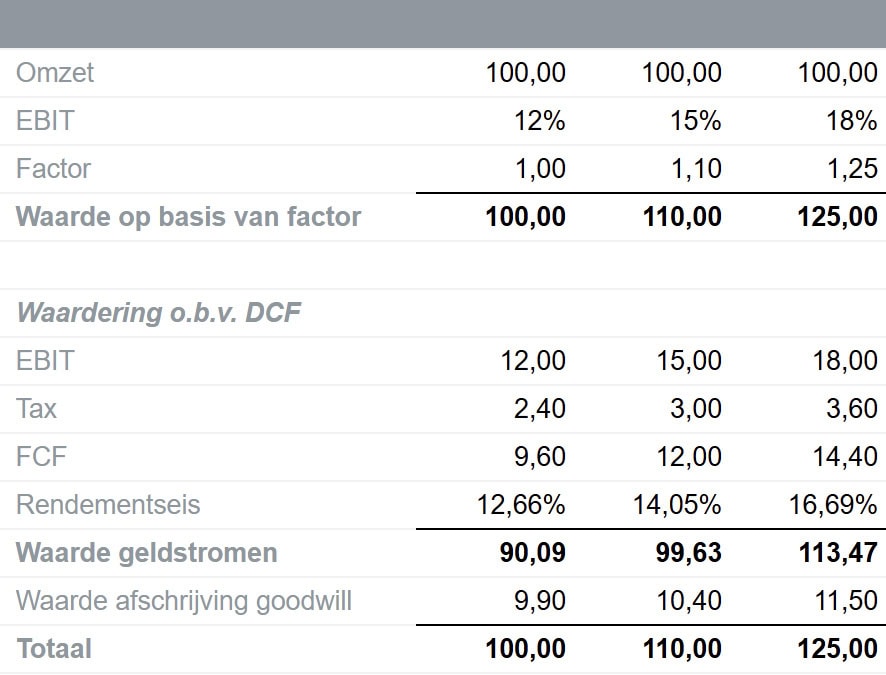Viewport: 886px width, 675px height.
Task: Click the 'Waarde op basis van factor' label
Action: 189,217
